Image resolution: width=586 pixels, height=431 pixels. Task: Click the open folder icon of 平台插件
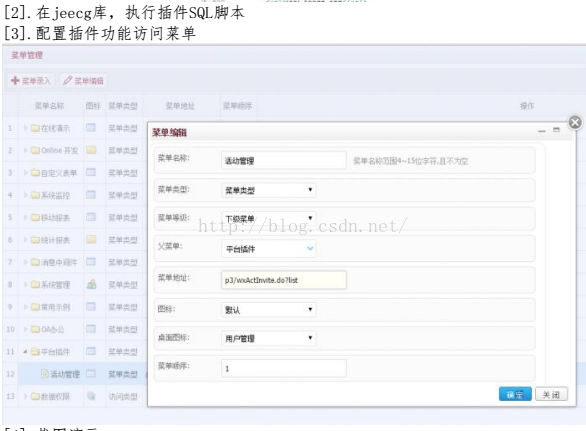[35, 352]
